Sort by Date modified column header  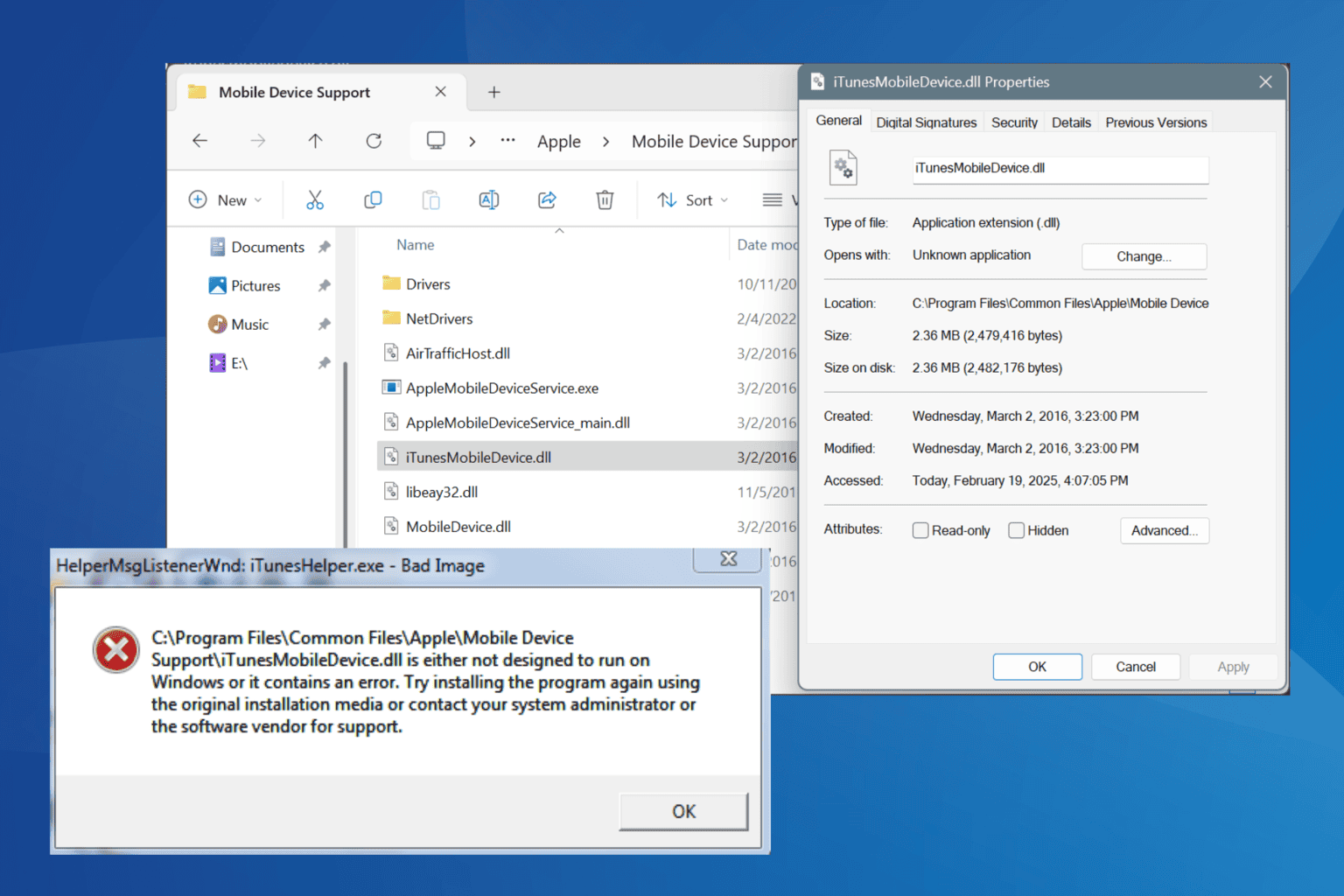point(766,245)
